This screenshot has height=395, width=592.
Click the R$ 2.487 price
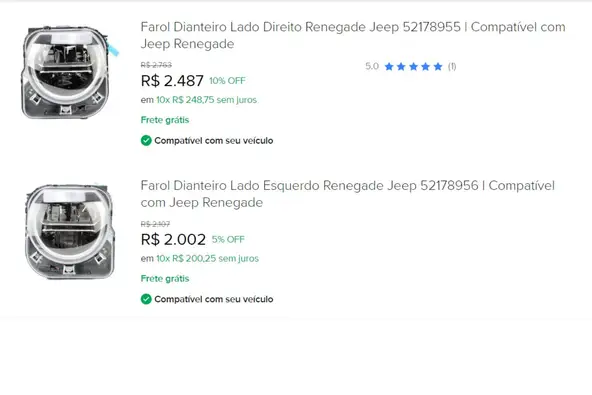click(172, 81)
